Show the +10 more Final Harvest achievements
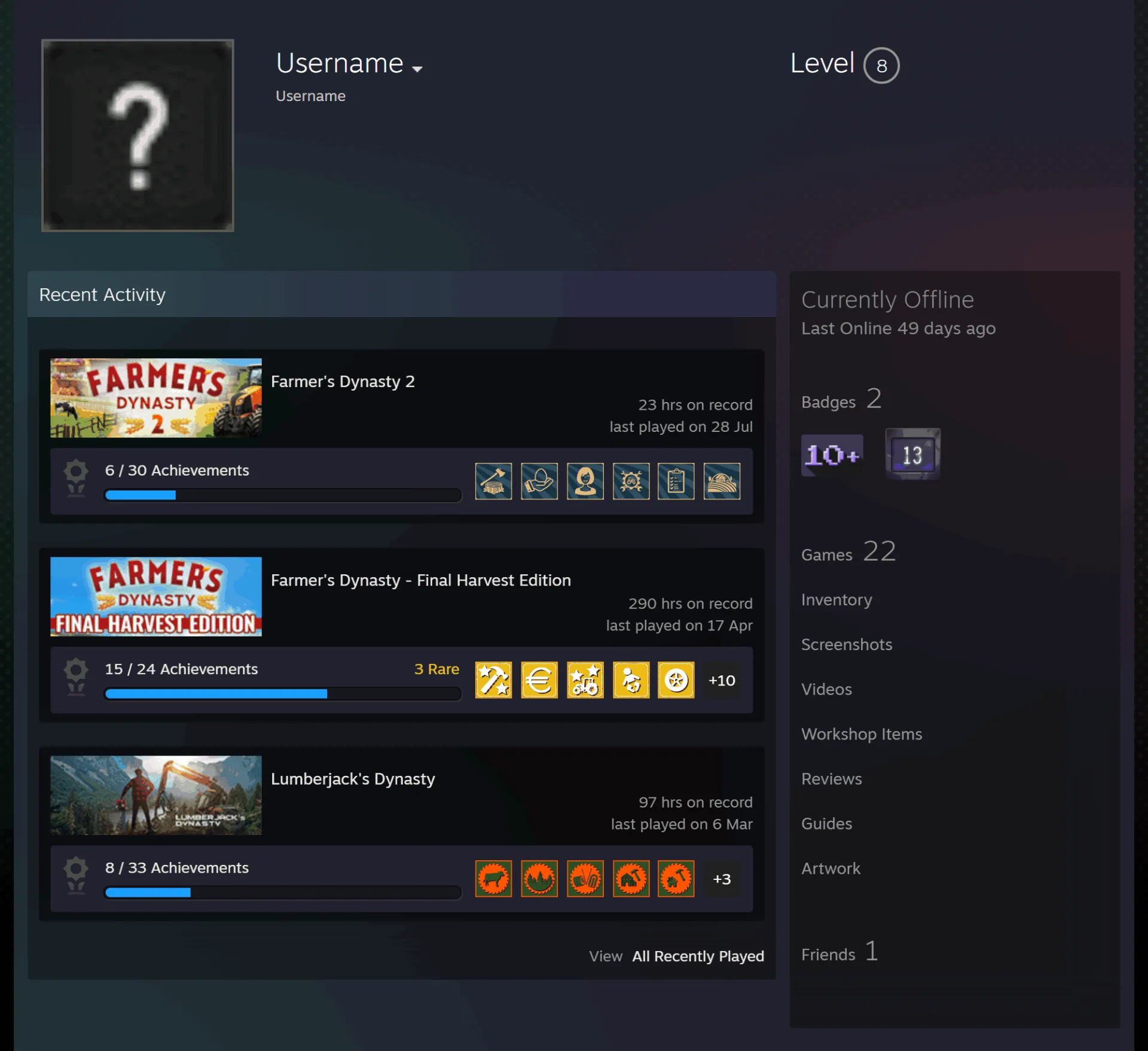1148x1051 pixels. pyautogui.click(x=722, y=680)
